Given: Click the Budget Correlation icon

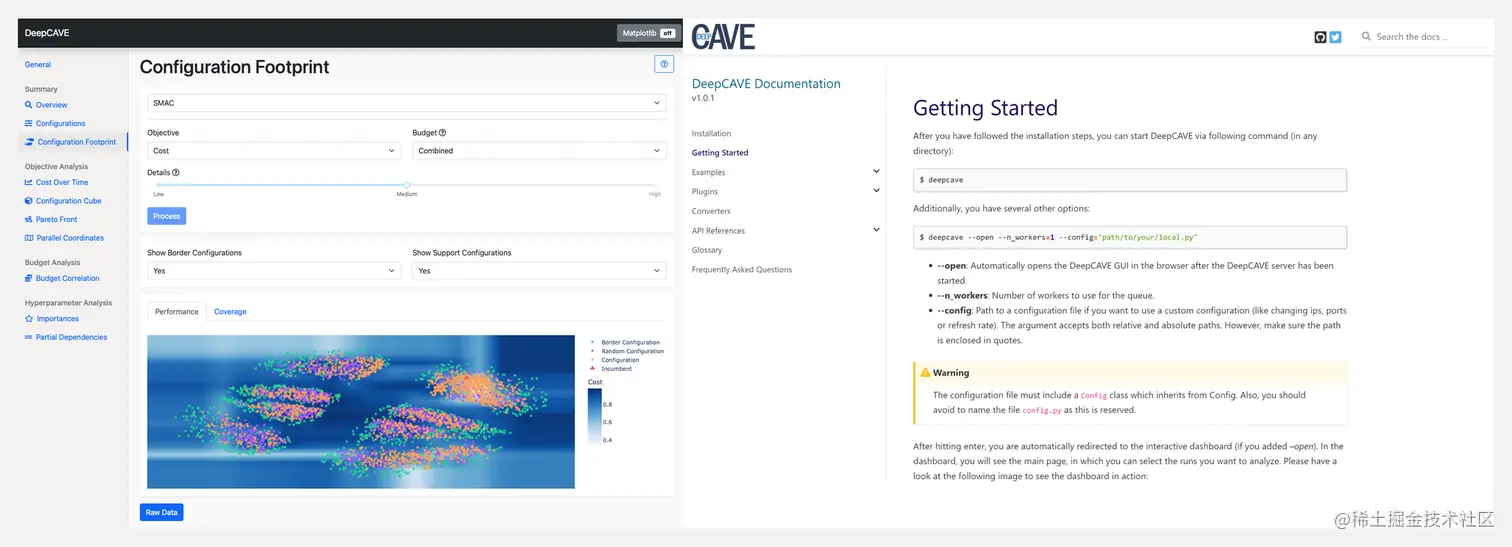Looking at the screenshot, I should coord(28,279).
